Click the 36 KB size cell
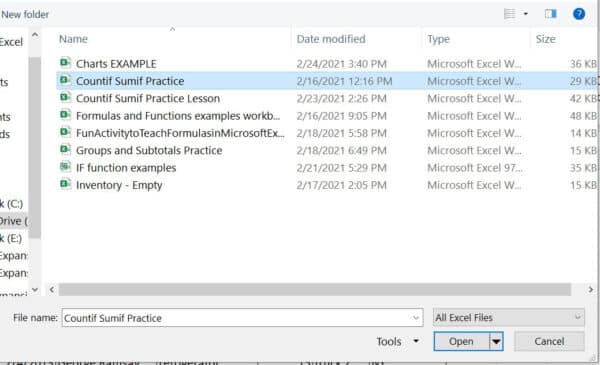This screenshot has width=600, height=365. click(x=583, y=64)
